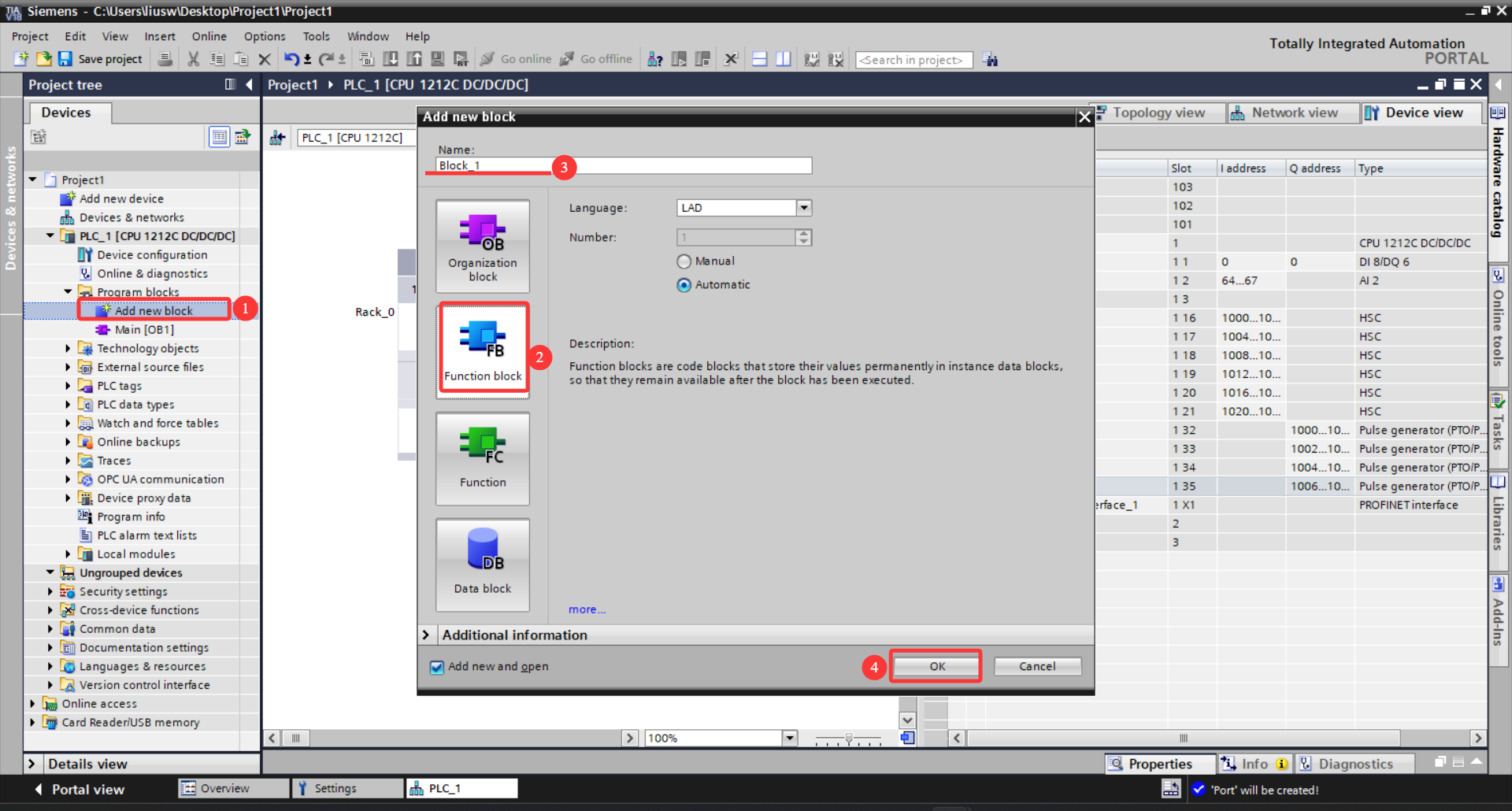Image resolution: width=1512 pixels, height=811 pixels.
Task: Click the Delete X toolbar icon
Action: click(x=265, y=59)
